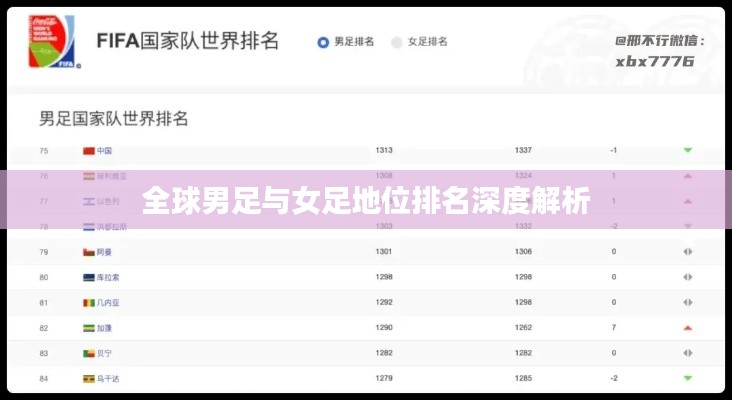This screenshot has height=400, width=732.
Task: Click the unchanged arrows icon in row 79
Action: (688, 251)
